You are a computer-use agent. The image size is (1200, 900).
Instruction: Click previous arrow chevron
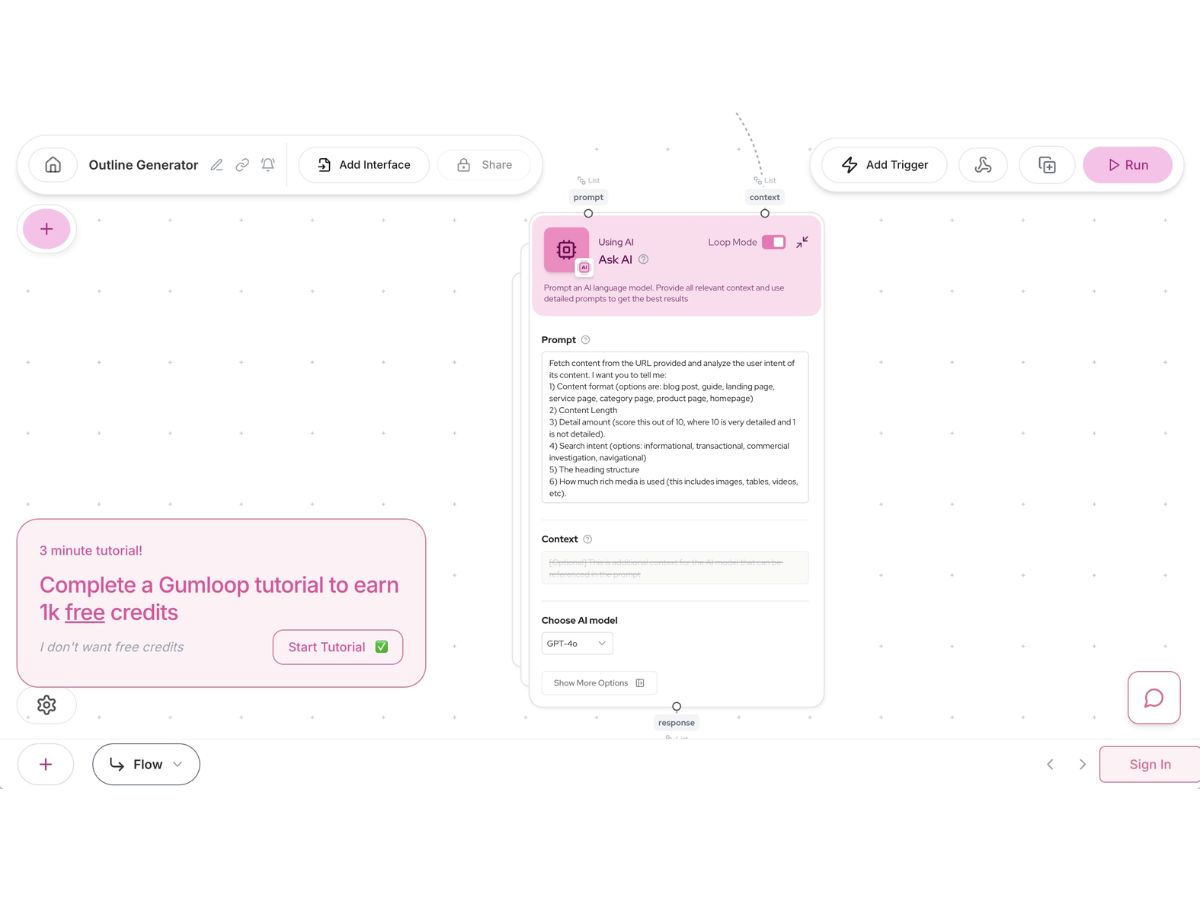click(x=1050, y=764)
